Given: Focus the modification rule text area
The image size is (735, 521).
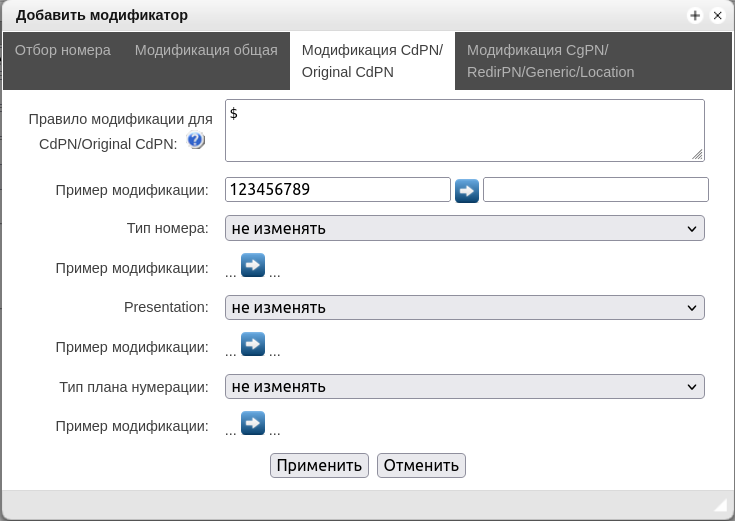Looking at the screenshot, I should pos(464,130).
